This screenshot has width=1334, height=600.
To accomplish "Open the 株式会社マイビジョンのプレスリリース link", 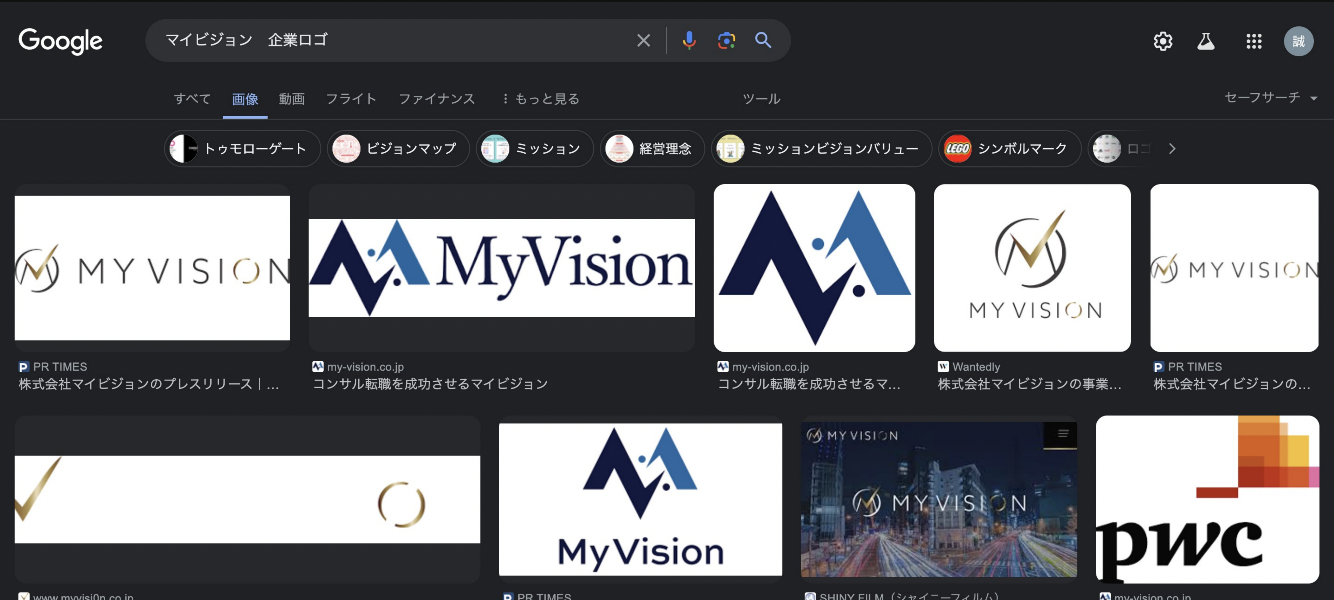I will [x=149, y=384].
